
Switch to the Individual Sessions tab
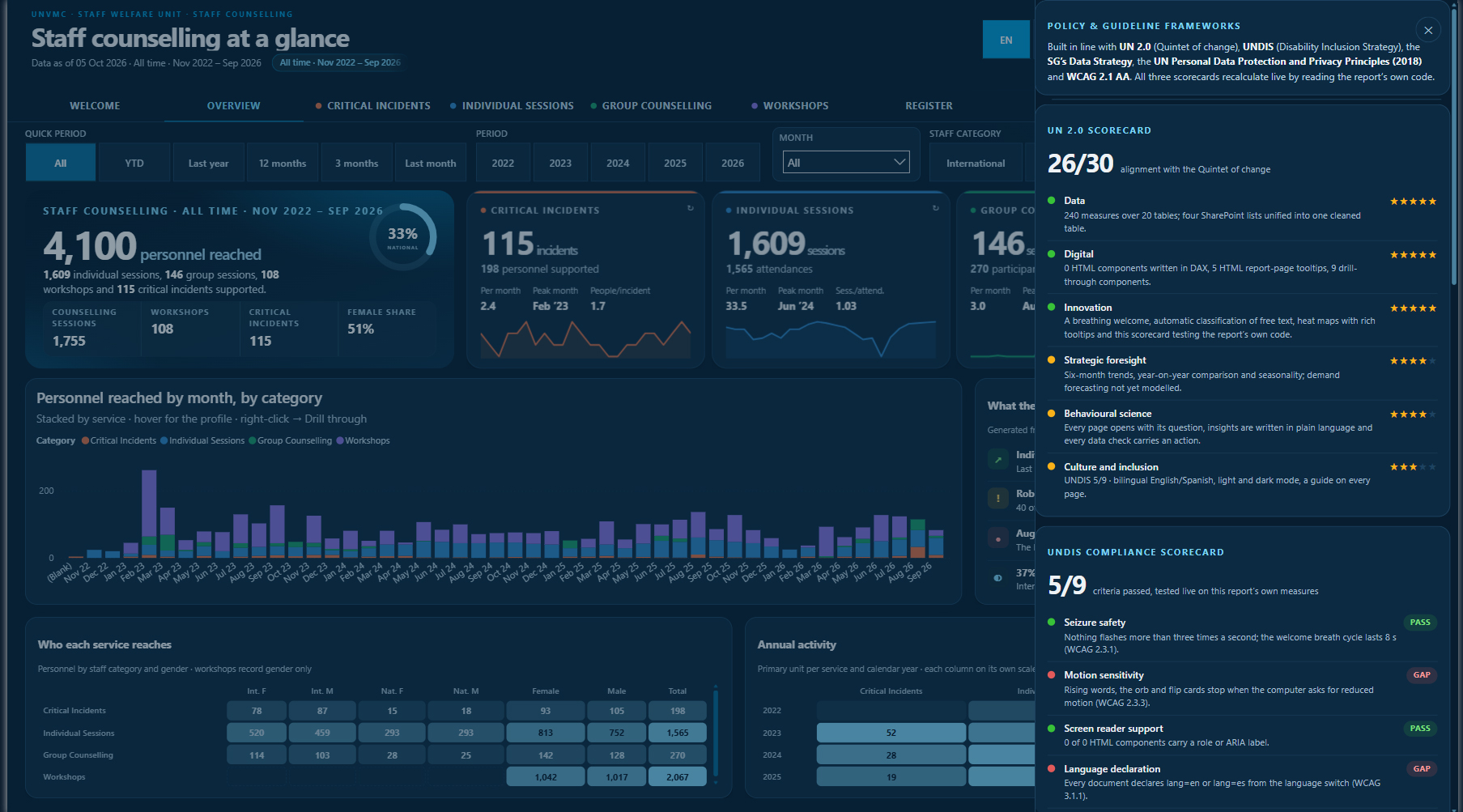(512, 106)
